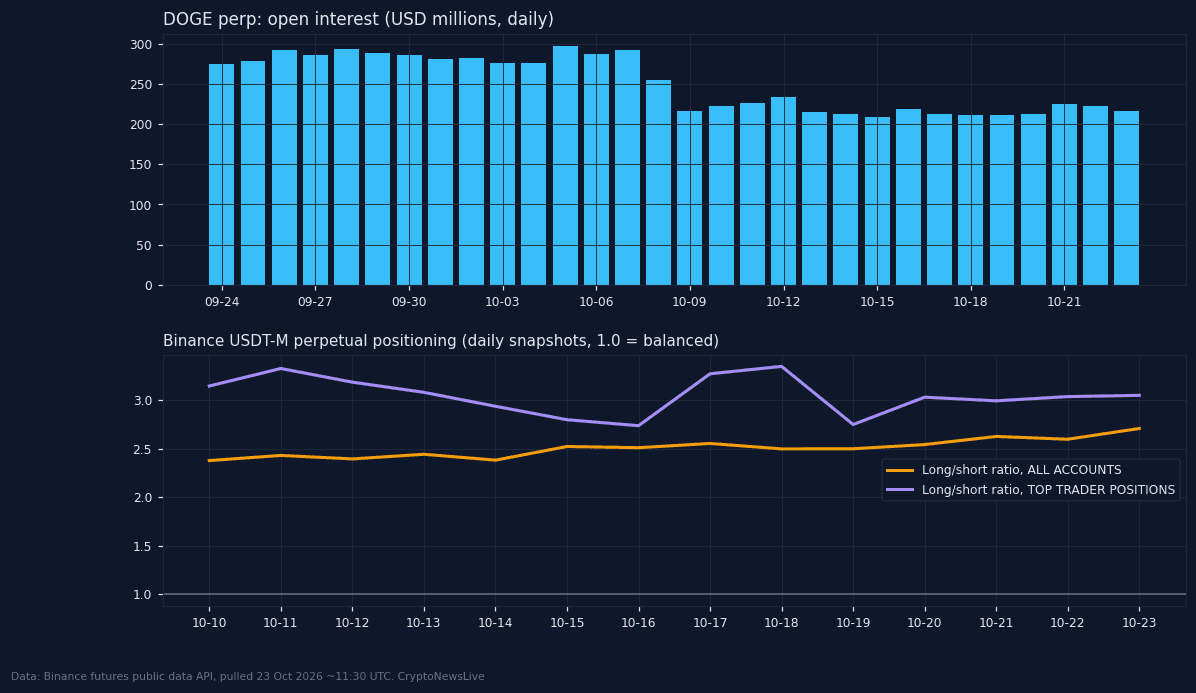Click the 10-20 date label
The image size is (1196, 693).
(x=924, y=623)
